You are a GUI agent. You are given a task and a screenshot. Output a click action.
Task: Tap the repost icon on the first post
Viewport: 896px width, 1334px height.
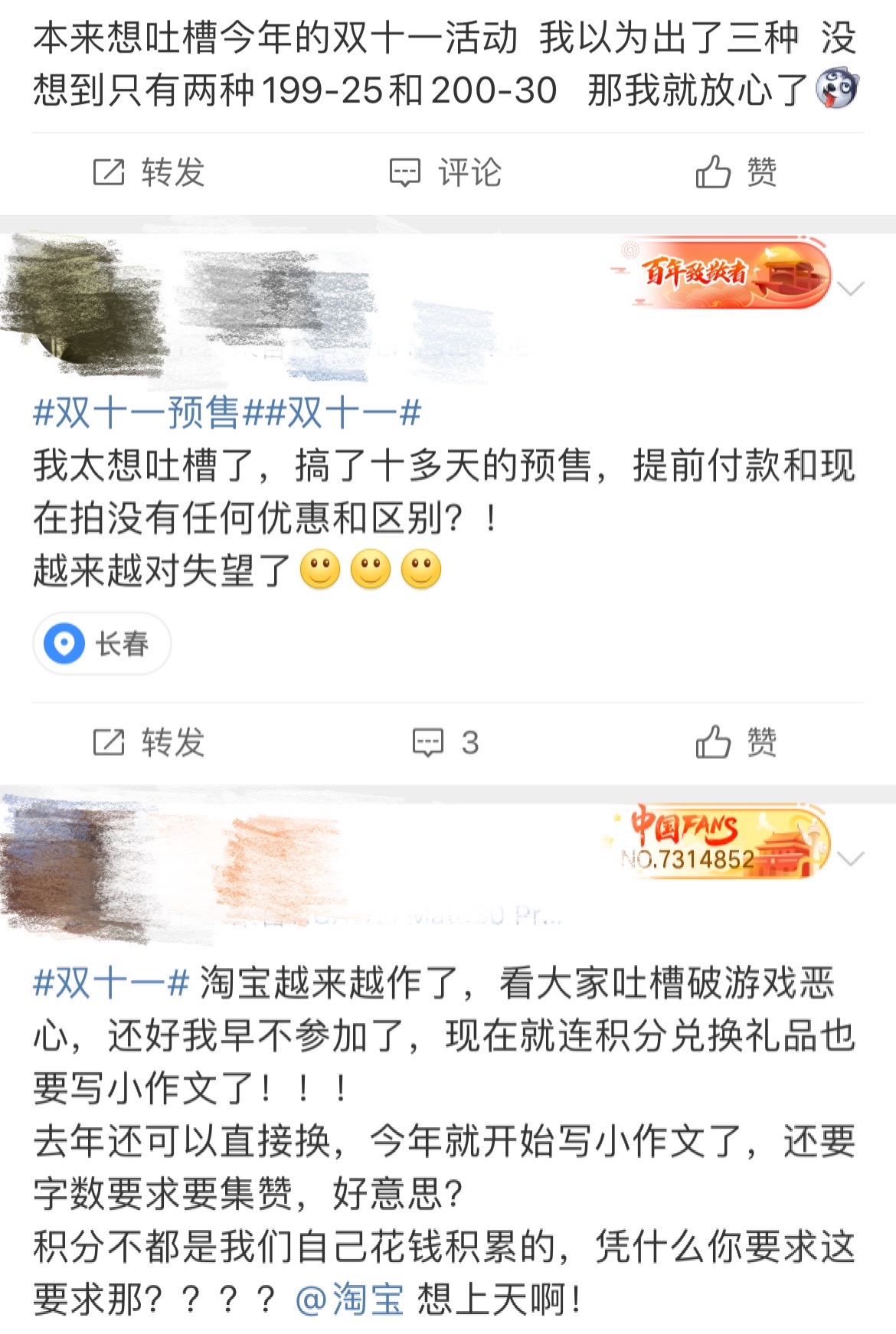(x=109, y=172)
